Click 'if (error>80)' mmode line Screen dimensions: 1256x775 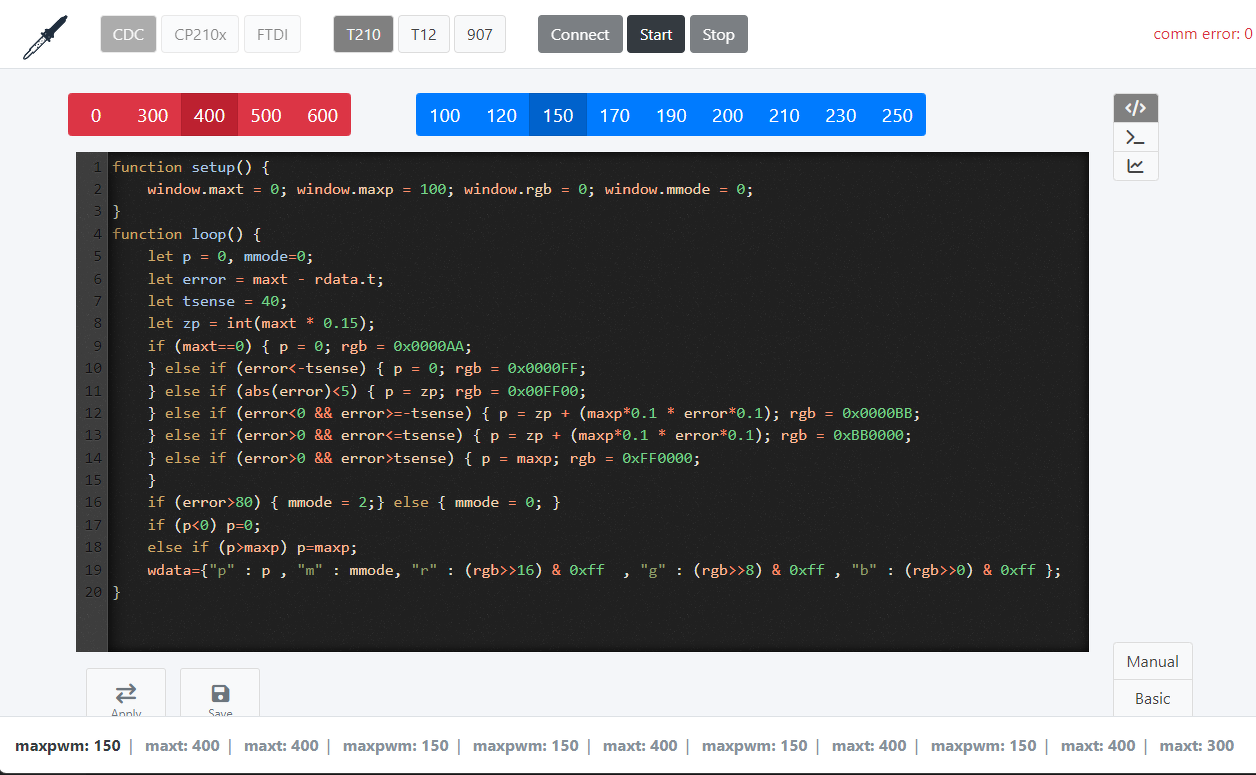click(354, 502)
